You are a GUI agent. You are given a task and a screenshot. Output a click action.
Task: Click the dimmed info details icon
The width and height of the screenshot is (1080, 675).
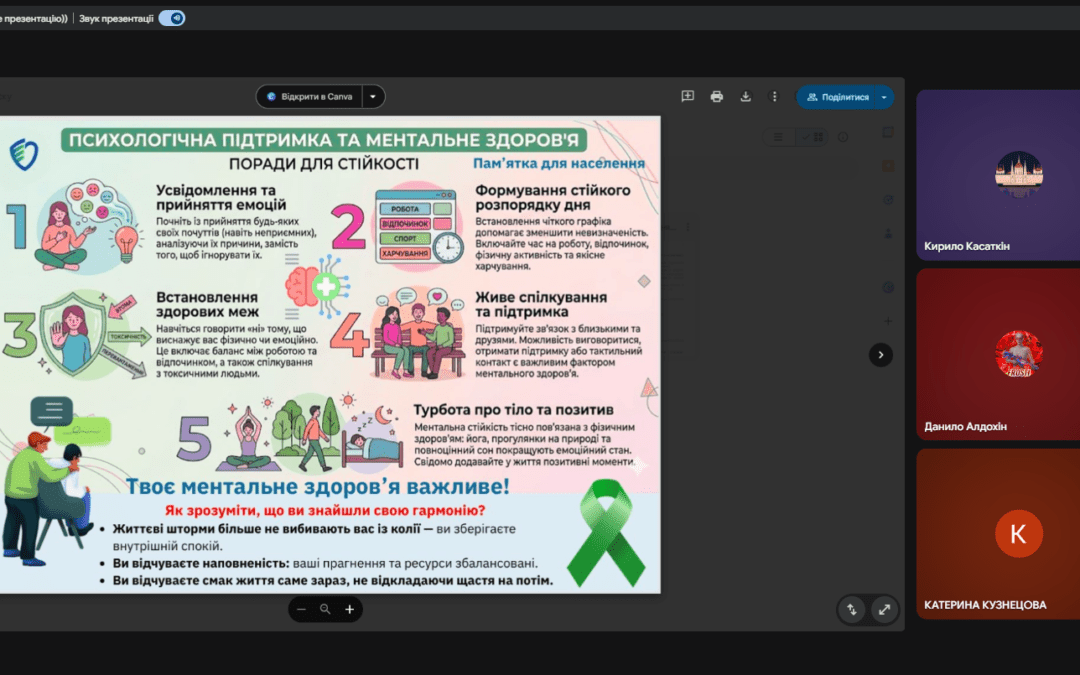coord(843,137)
